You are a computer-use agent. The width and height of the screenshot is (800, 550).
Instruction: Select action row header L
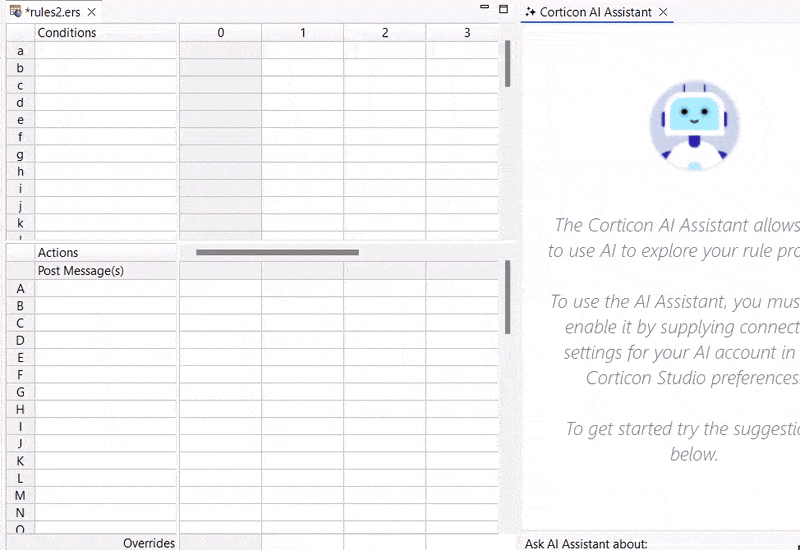pyautogui.click(x=20, y=478)
